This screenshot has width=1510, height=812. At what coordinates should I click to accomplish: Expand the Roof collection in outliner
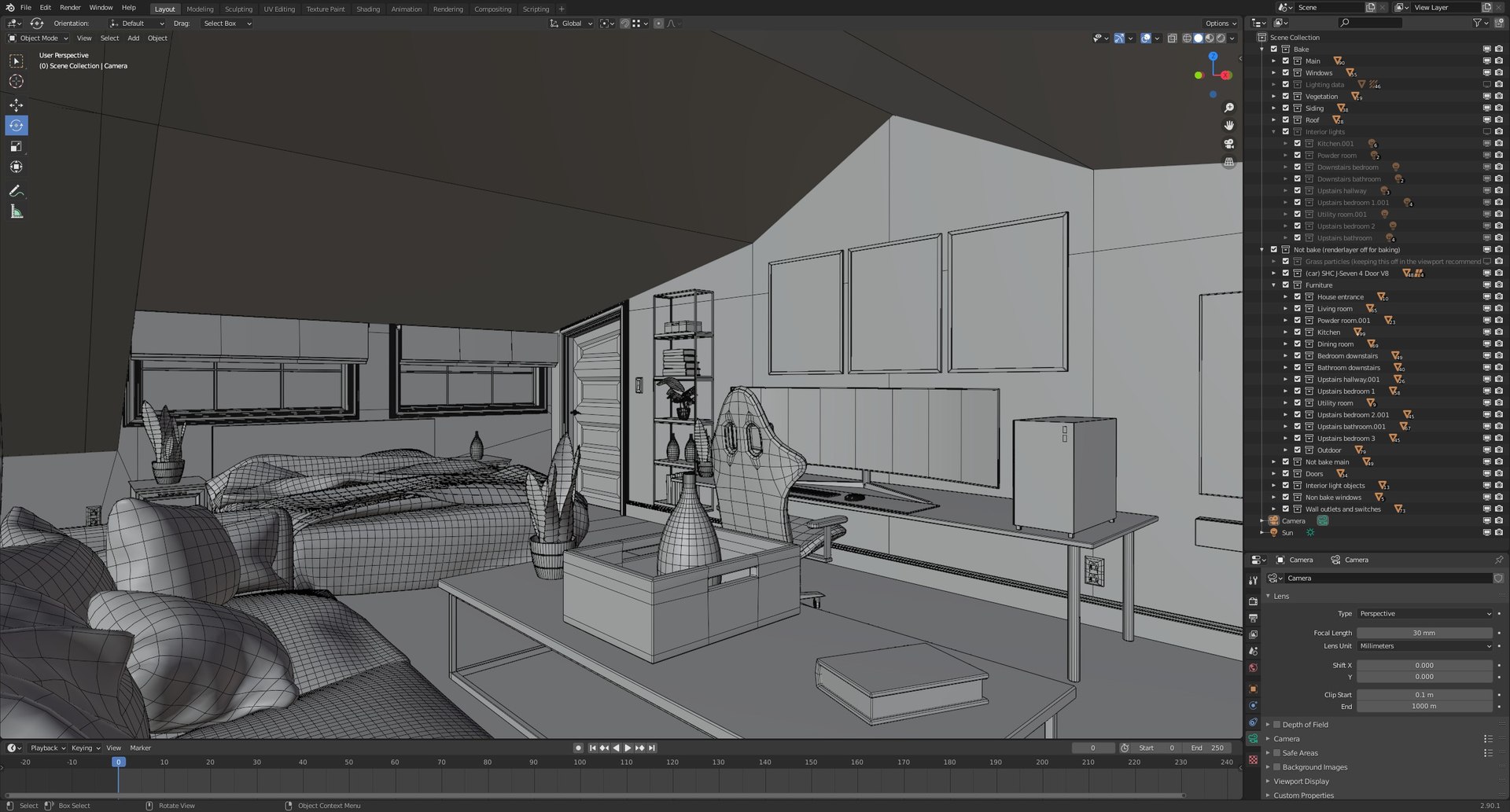click(x=1274, y=120)
